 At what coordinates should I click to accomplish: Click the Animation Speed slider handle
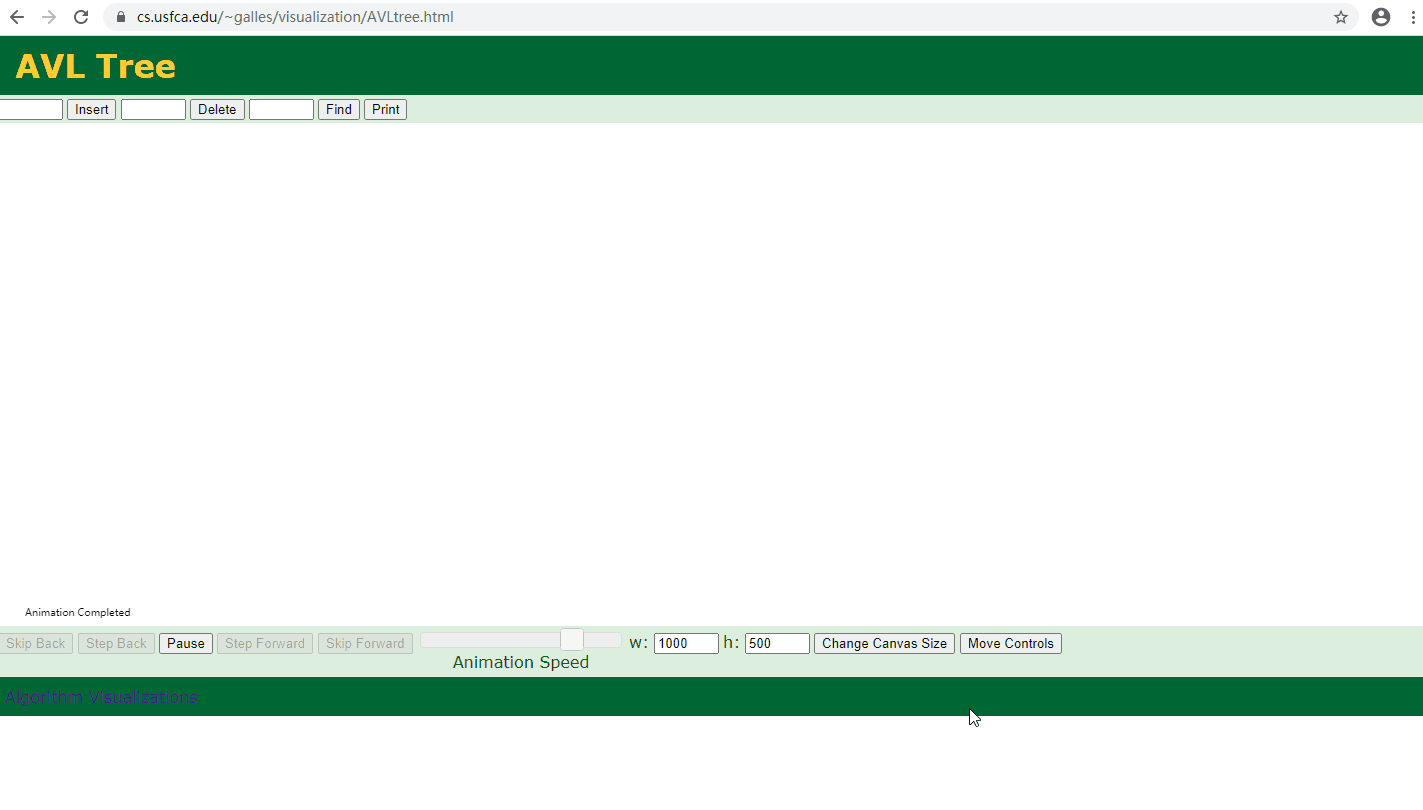tap(572, 640)
